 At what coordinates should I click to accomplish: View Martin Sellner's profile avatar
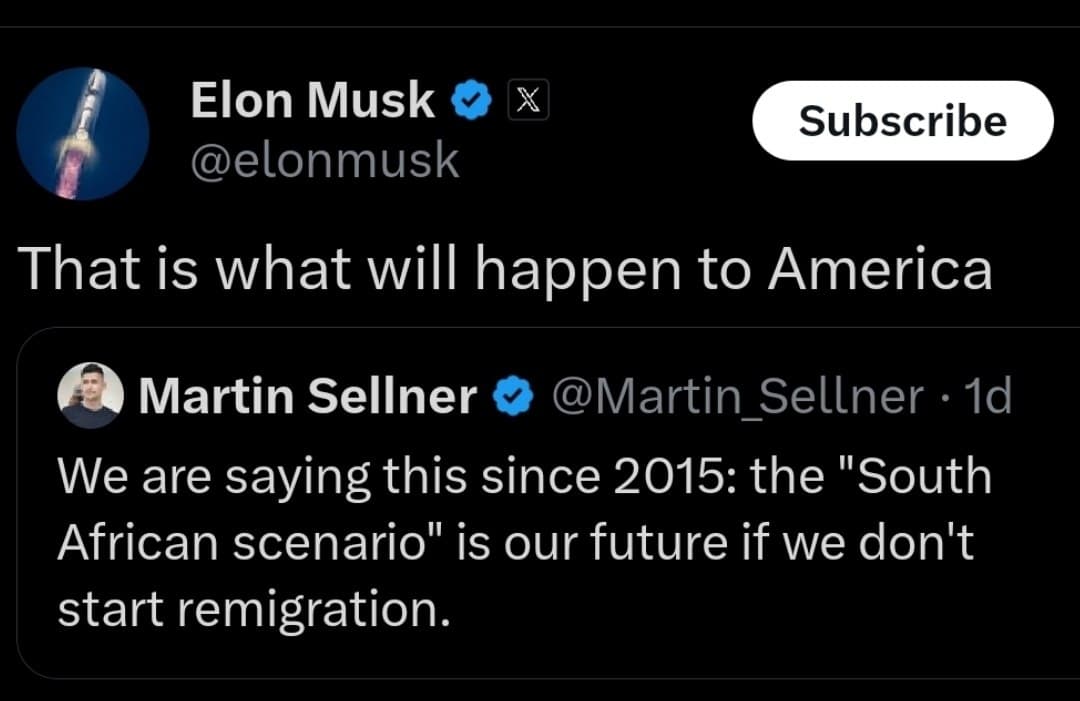pyautogui.click(x=91, y=395)
